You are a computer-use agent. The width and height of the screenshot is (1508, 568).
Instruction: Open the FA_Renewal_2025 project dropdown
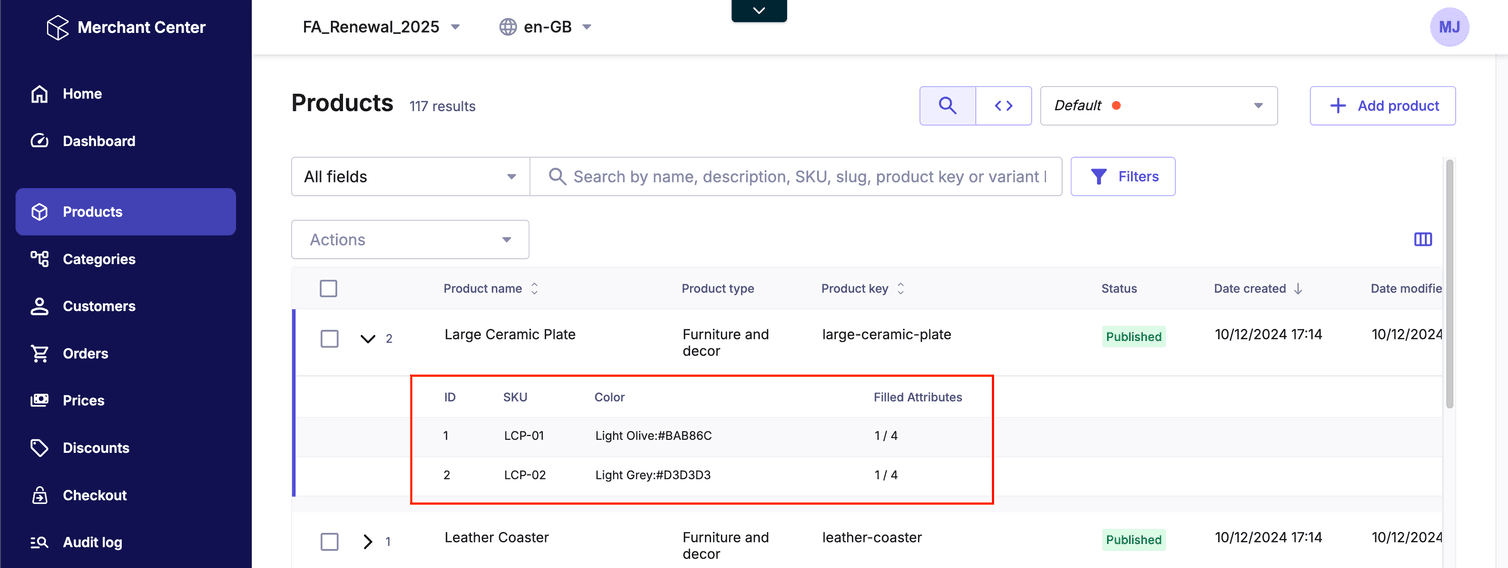[382, 27]
